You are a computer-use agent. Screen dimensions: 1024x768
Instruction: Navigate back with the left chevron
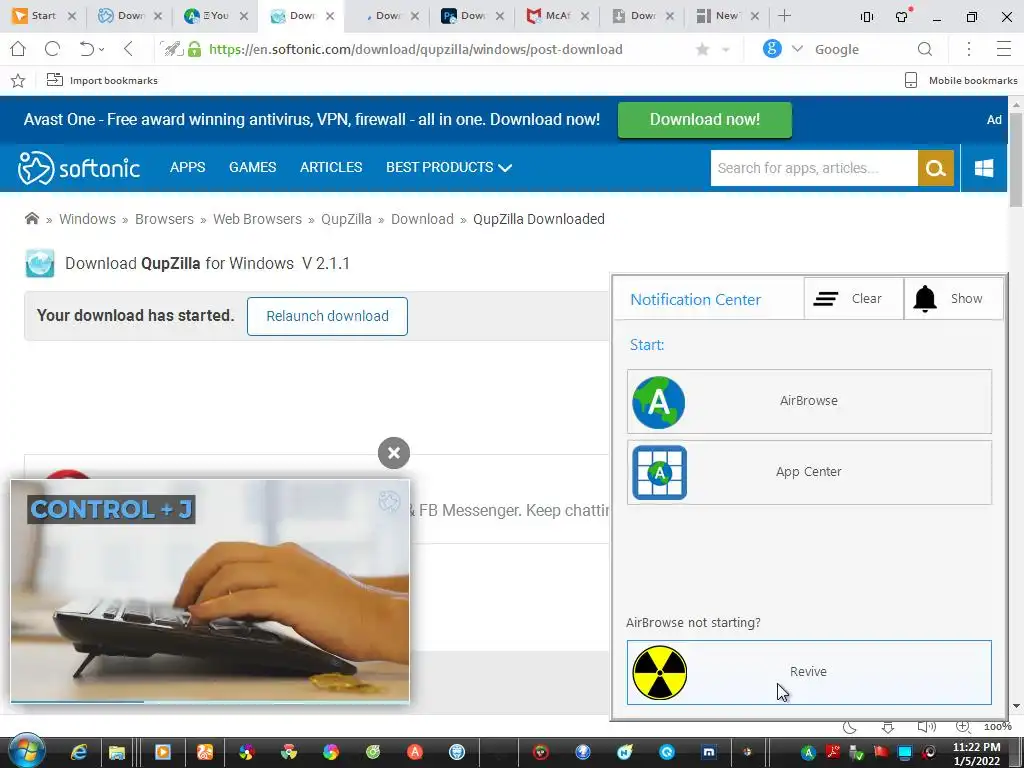[x=128, y=49]
